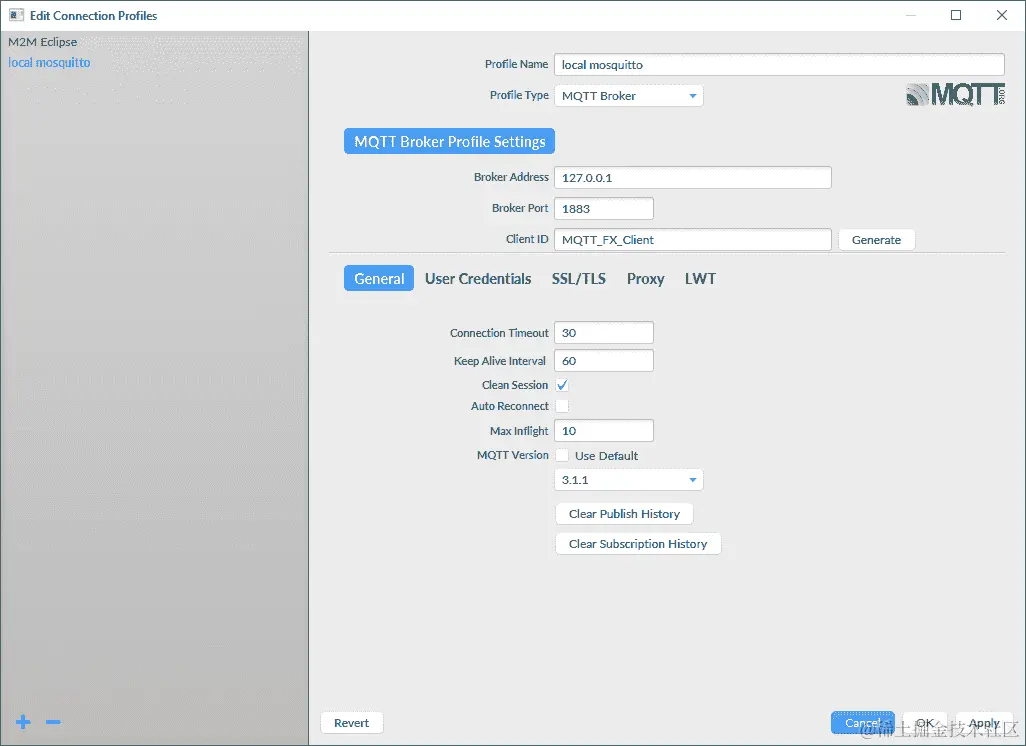Image resolution: width=1026 pixels, height=746 pixels.
Task: Click the Broker Address field
Action: (693, 177)
